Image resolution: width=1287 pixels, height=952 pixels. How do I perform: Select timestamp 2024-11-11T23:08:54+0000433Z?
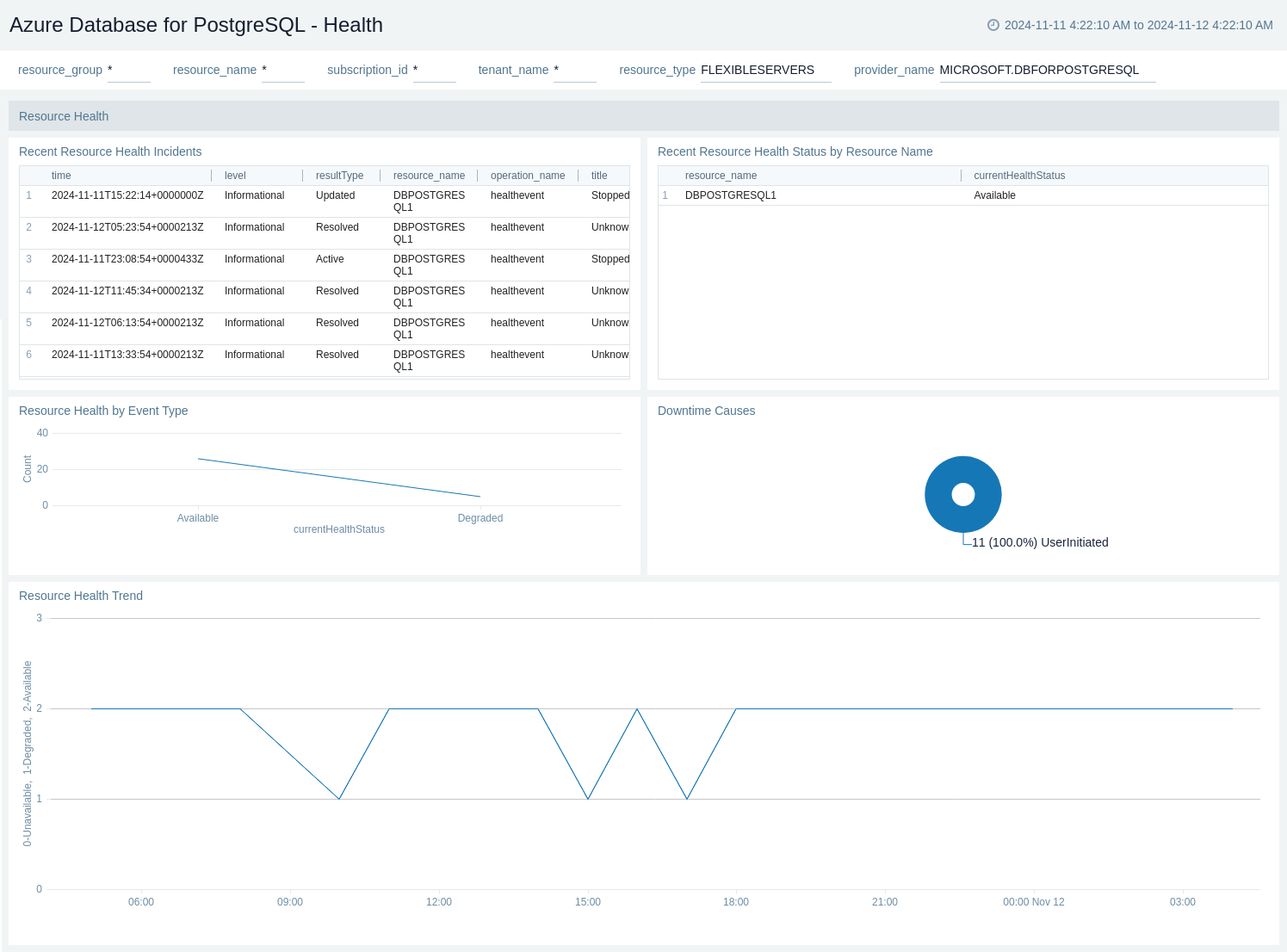127,259
